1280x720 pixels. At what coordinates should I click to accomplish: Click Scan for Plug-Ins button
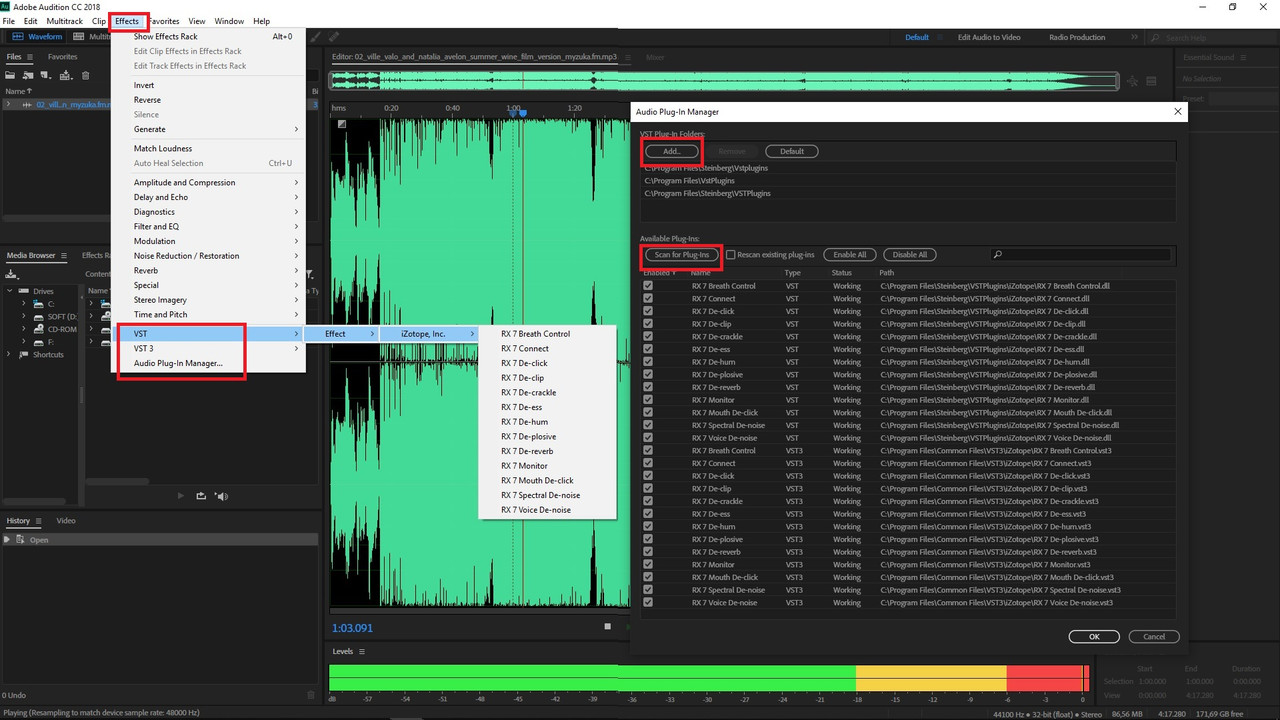[681, 255]
